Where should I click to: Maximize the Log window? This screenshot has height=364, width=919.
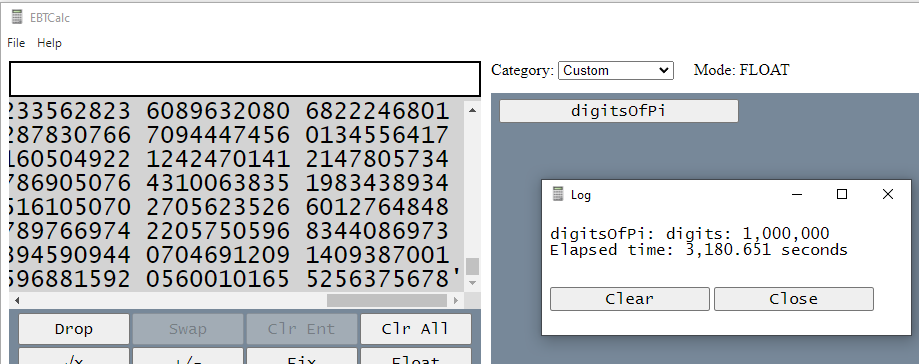tap(842, 194)
